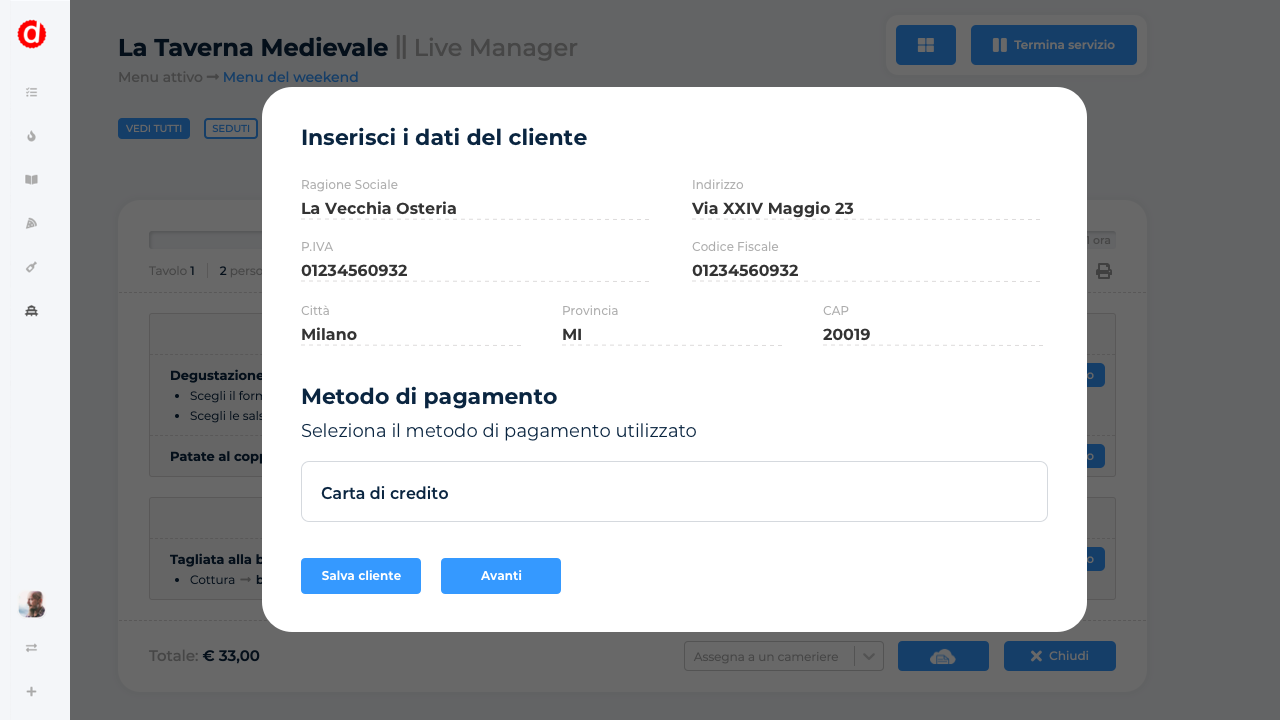Open the checklist icon in the sidebar
The width and height of the screenshot is (1280, 720).
coord(32,92)
